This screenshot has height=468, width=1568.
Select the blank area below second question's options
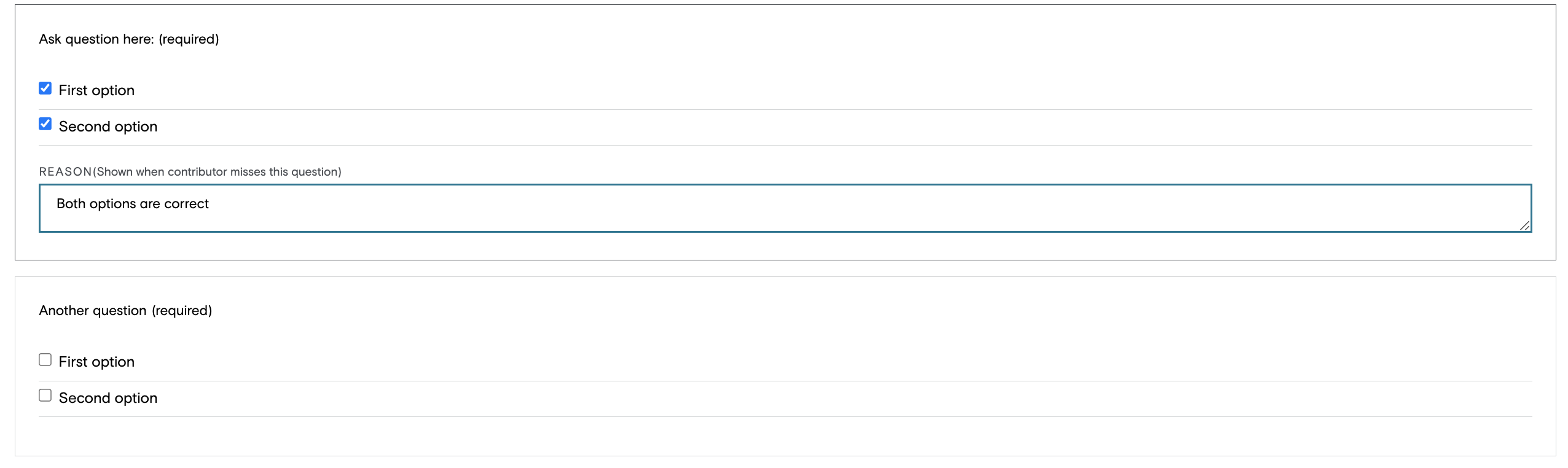[785, 436]
